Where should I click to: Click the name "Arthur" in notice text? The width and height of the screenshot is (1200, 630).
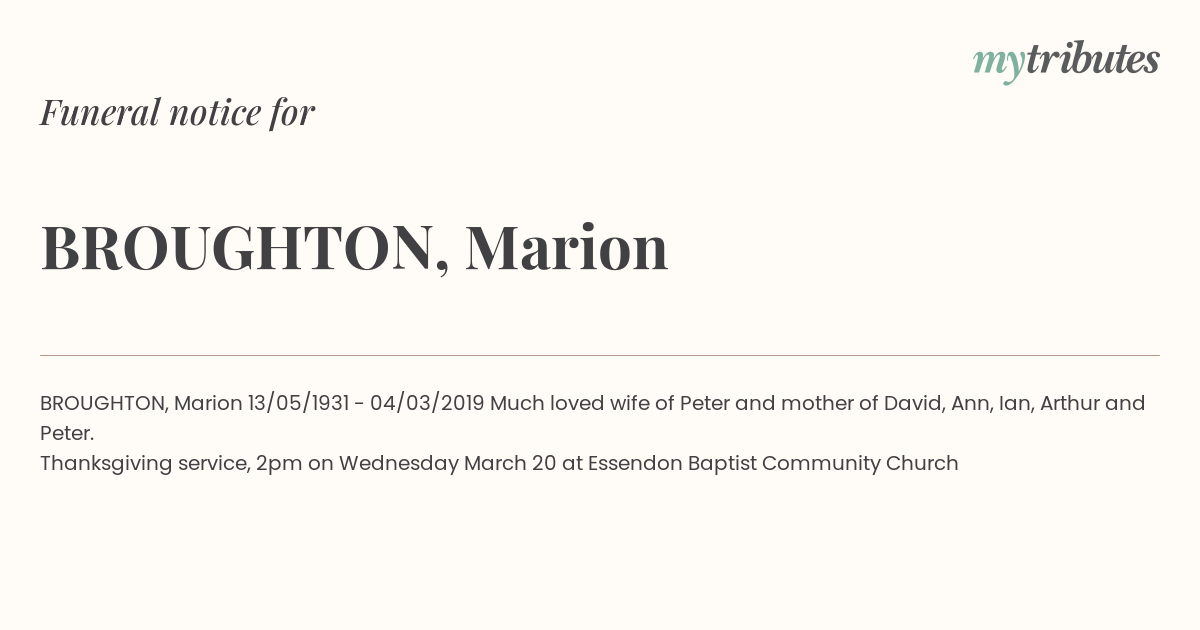(1070, 403)
